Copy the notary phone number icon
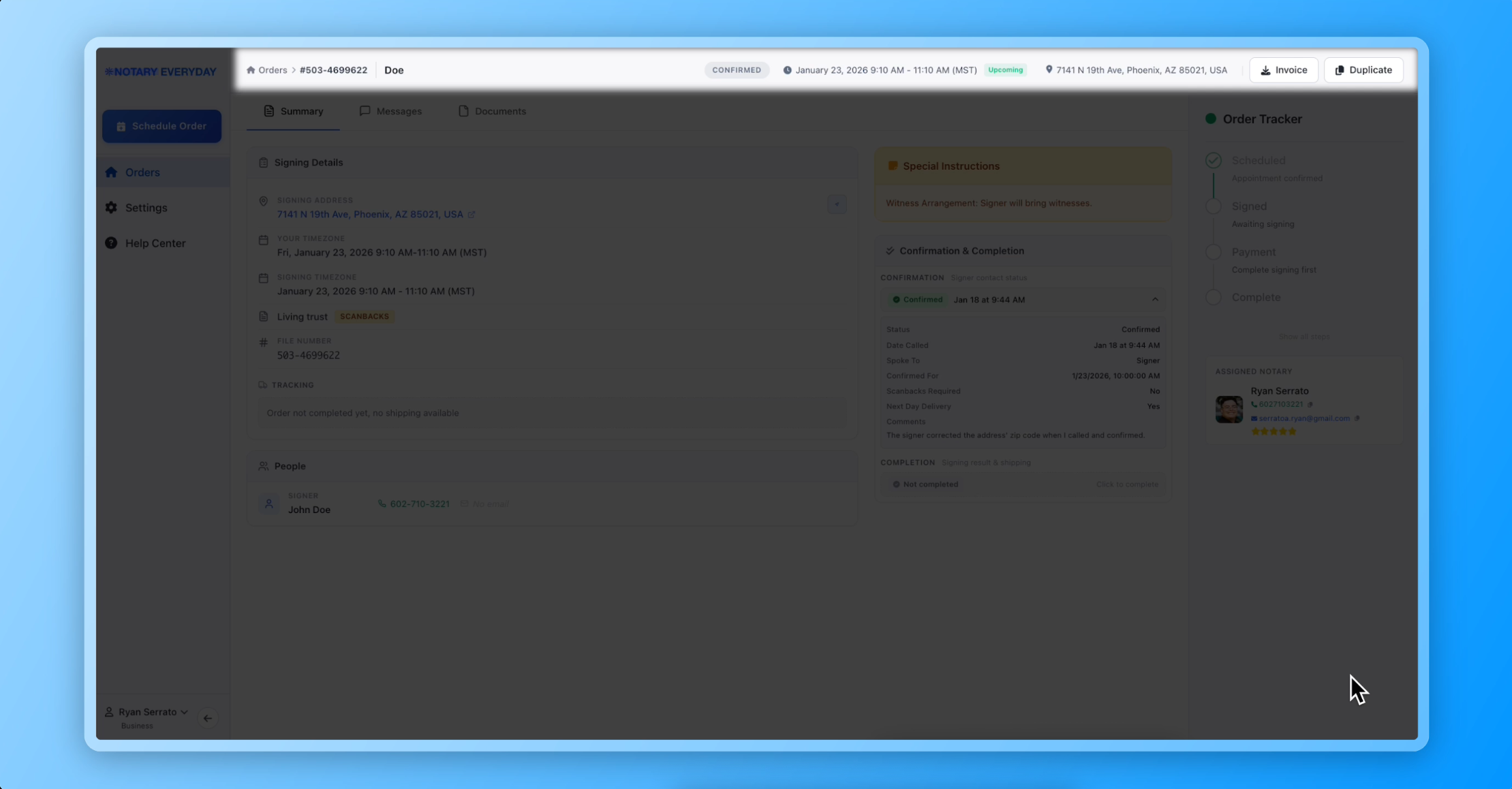Screen dimensions: 1512x789 [1310, 405]
